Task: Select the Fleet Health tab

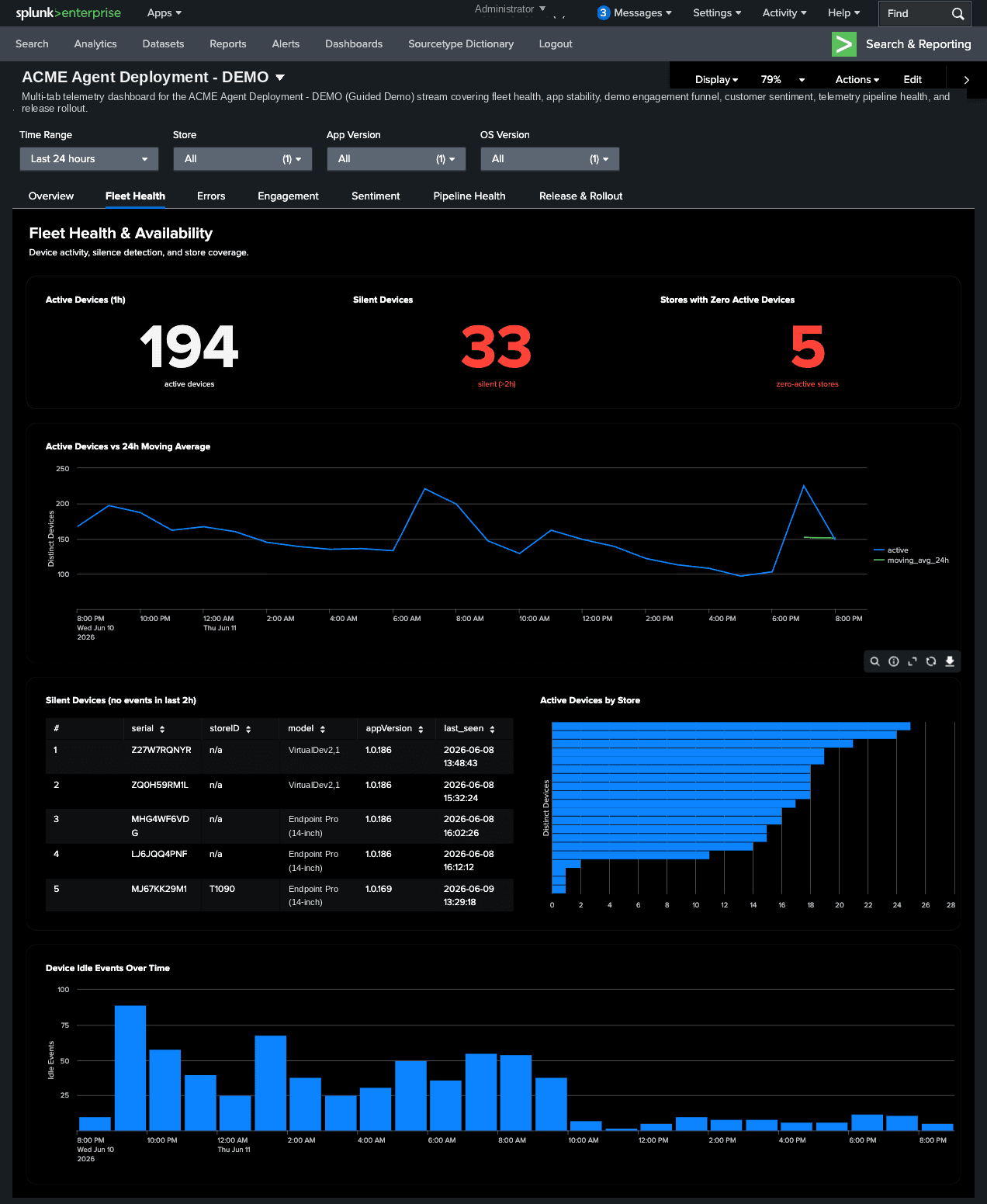Action: [x=135, y=196]
